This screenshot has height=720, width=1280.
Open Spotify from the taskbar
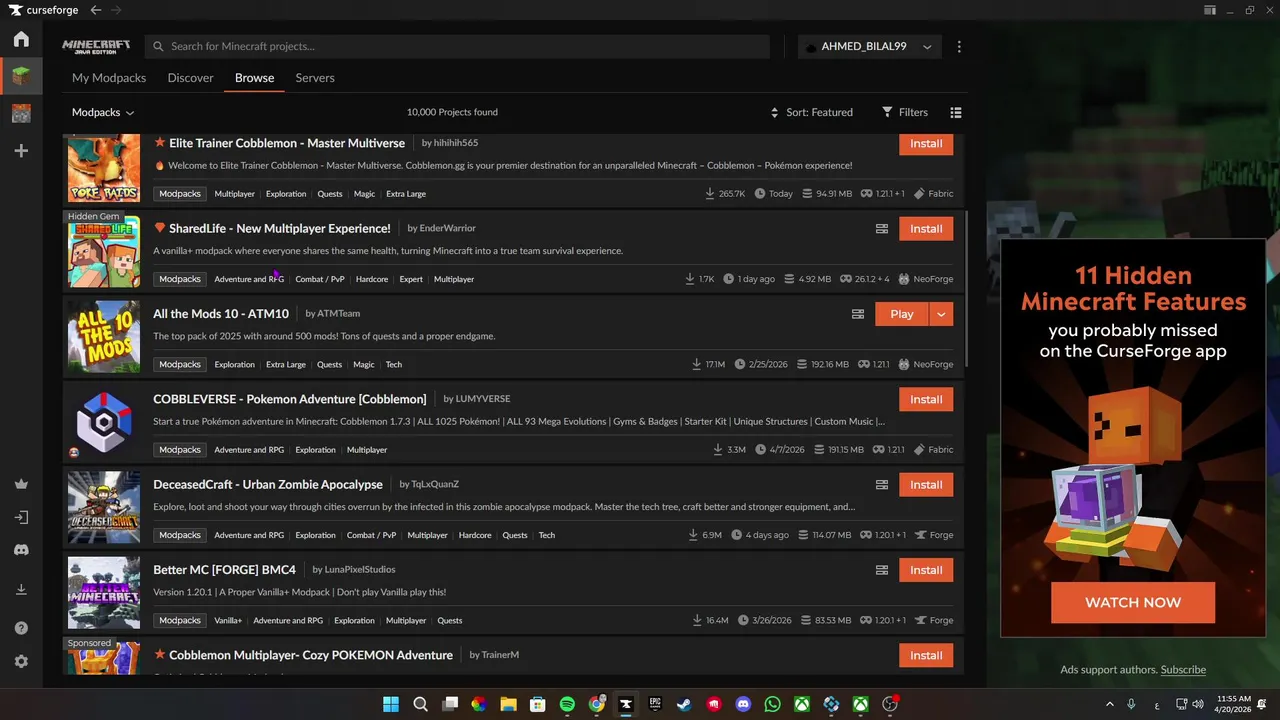[567, 704]
